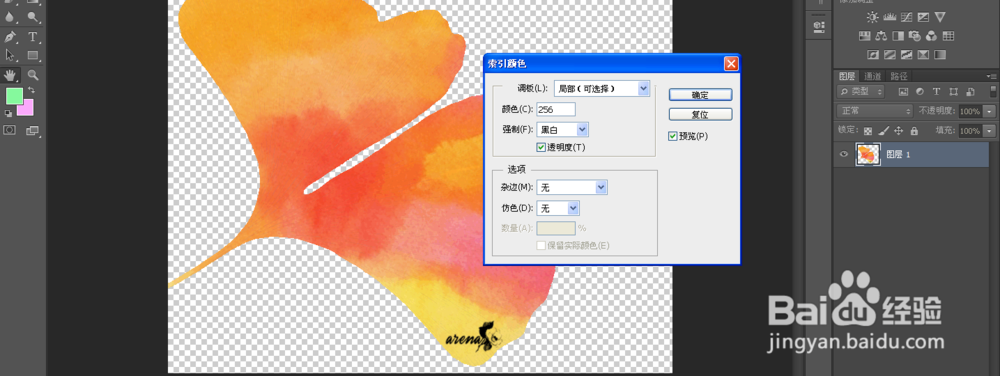Close the 索引颜色 dialog
This screenshot has height=376, width=1000.
pos(731,64)
